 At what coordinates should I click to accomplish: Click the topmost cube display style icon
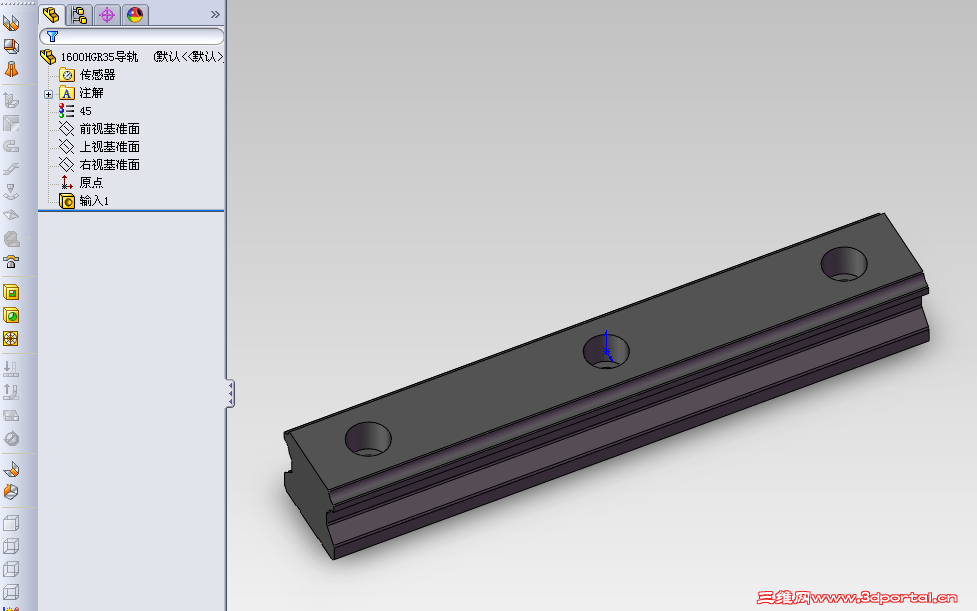coord(11,523)
